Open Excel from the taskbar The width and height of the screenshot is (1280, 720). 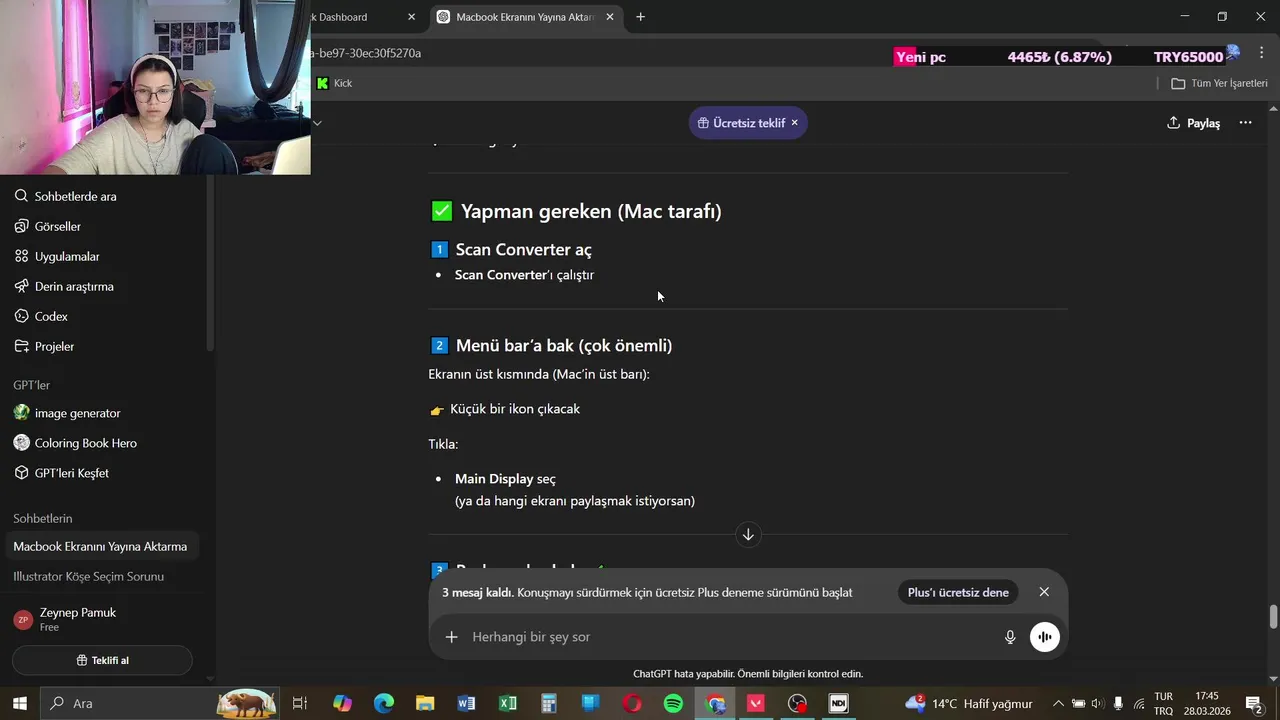tap(508, 704)
